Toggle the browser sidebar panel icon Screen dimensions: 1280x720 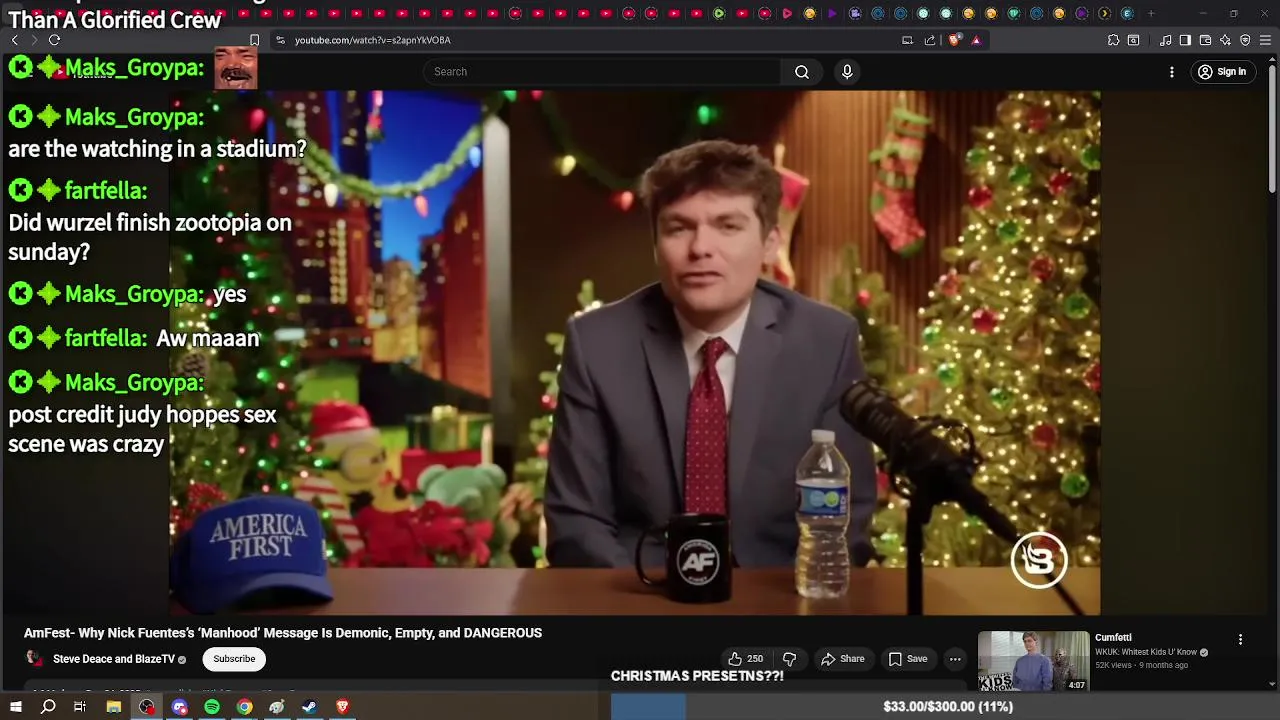(1185, 40)
